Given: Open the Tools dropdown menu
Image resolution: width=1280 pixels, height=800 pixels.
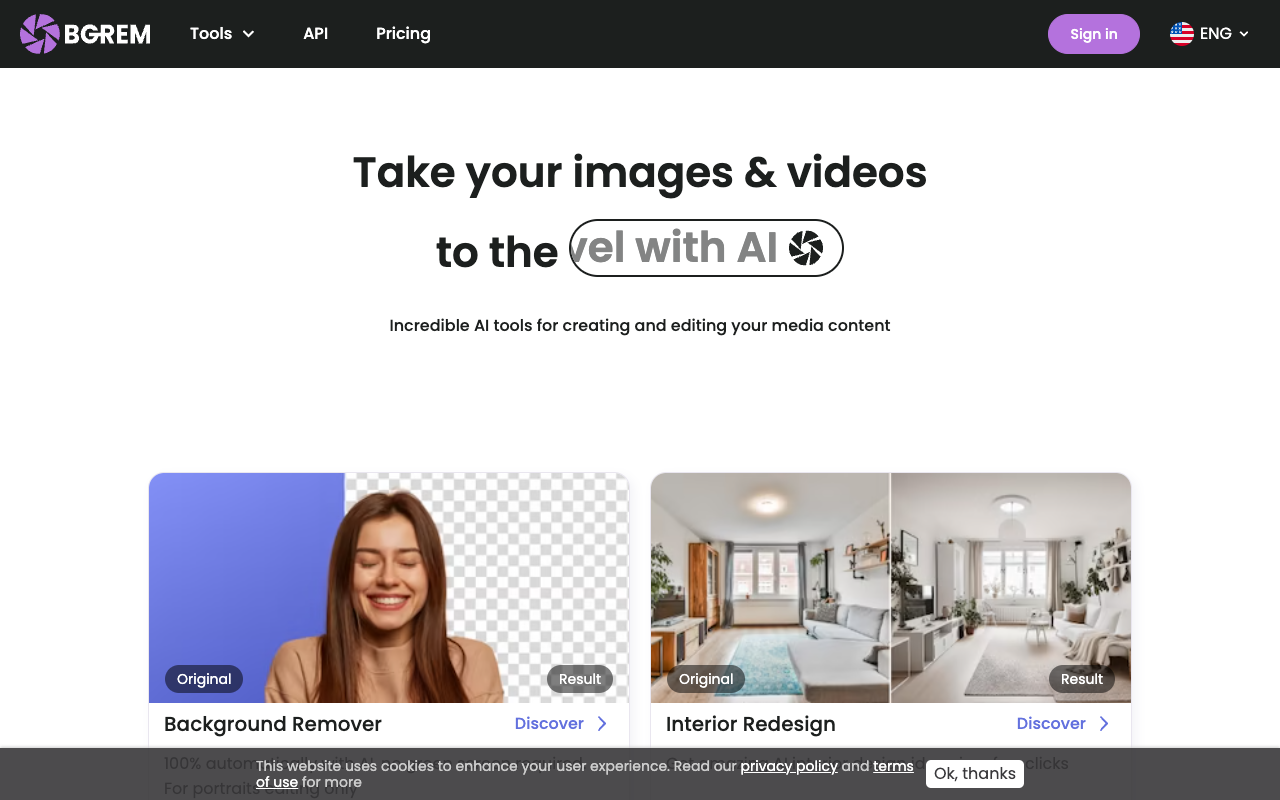Looking at the screenshot, I should pos(222,34).
